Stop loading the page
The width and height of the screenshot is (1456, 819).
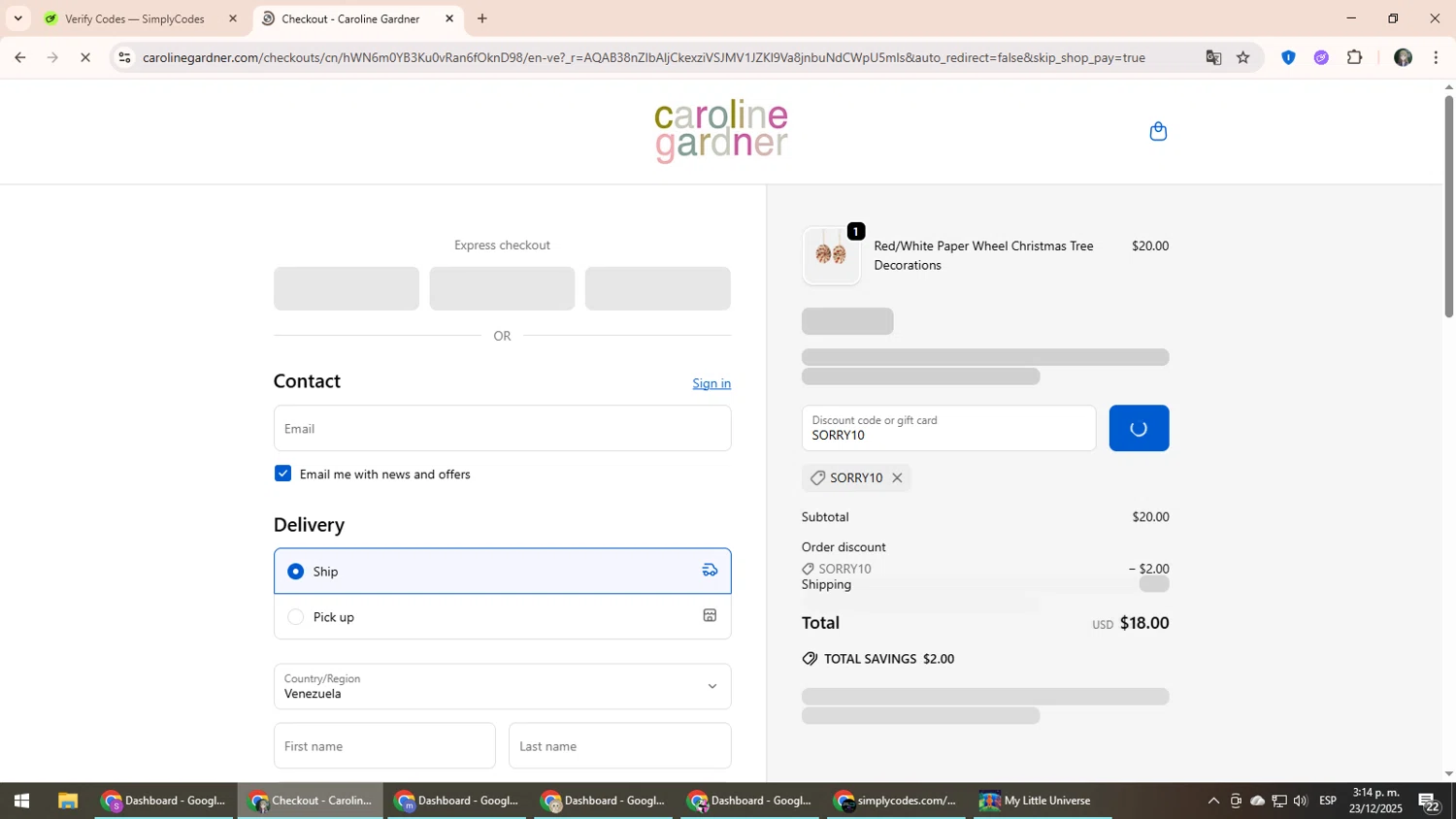click(x=85, y=58)
